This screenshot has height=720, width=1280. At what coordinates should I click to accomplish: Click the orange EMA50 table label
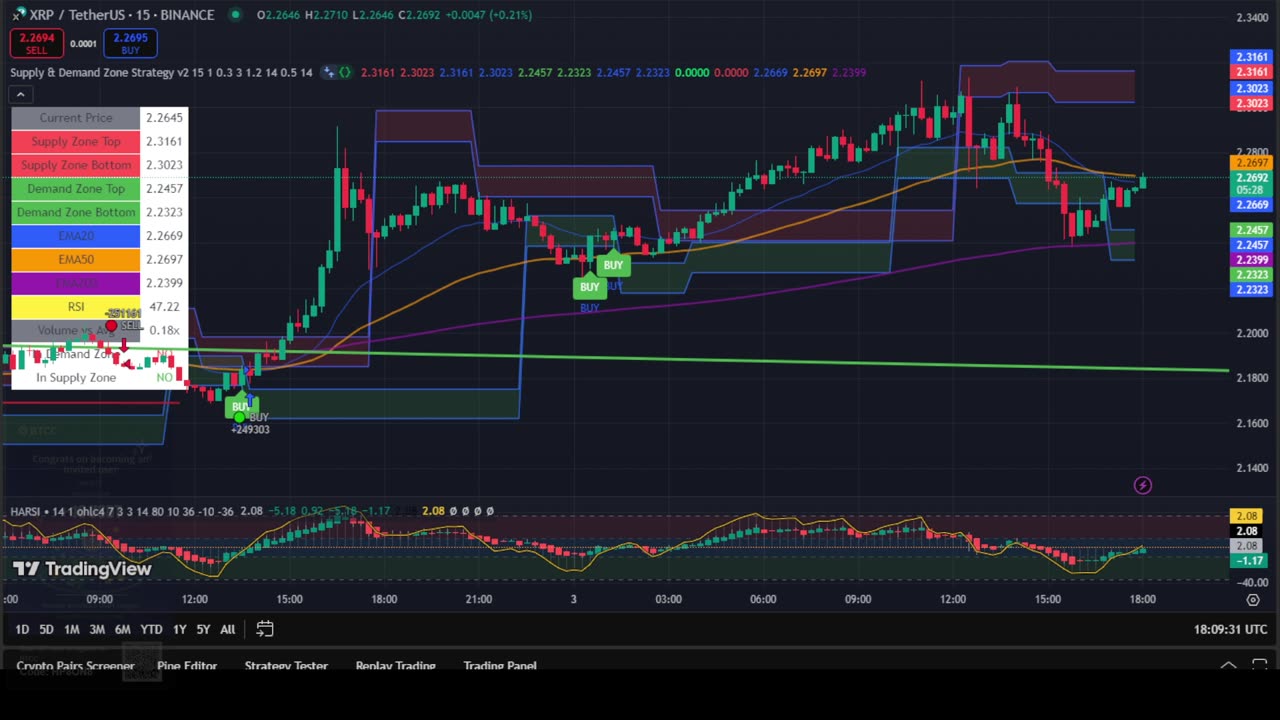(76, 259)
